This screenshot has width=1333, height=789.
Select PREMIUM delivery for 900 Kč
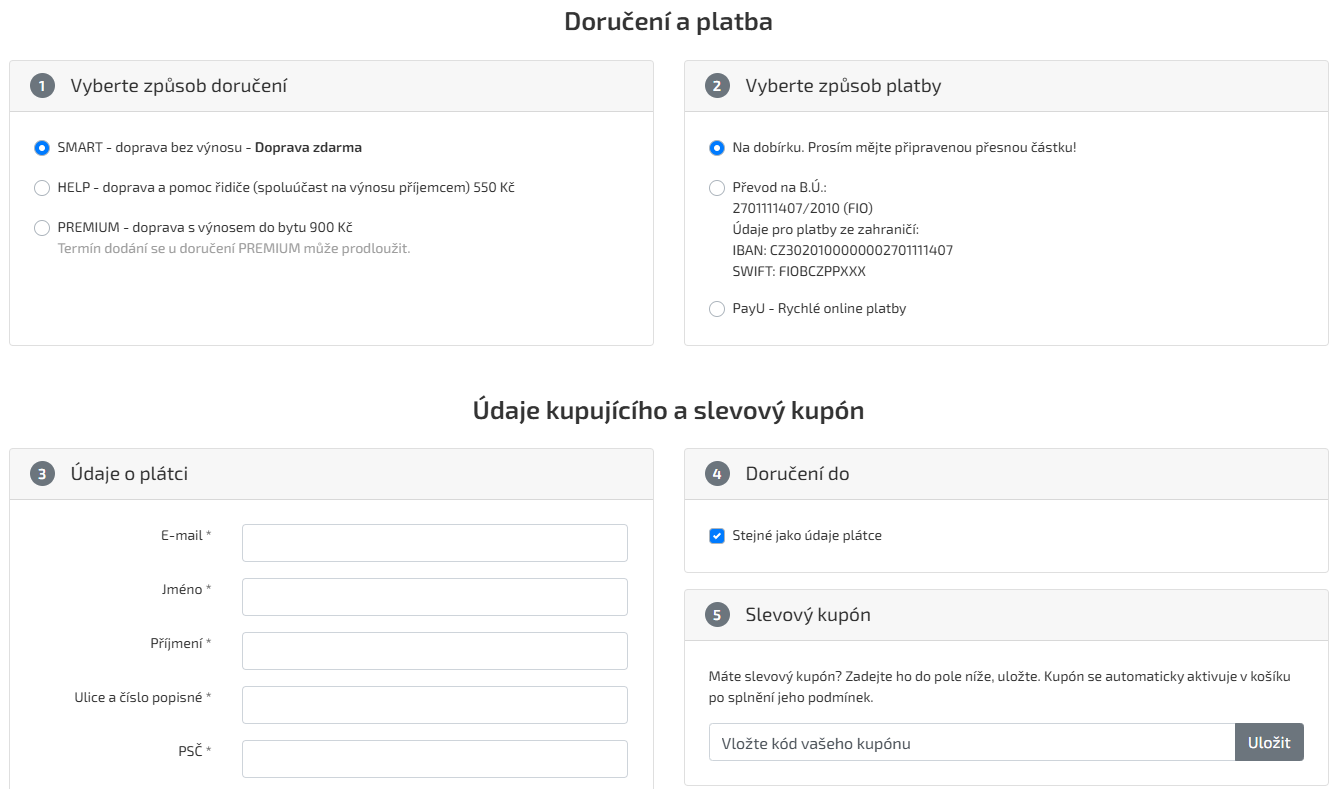pos(42,228)
